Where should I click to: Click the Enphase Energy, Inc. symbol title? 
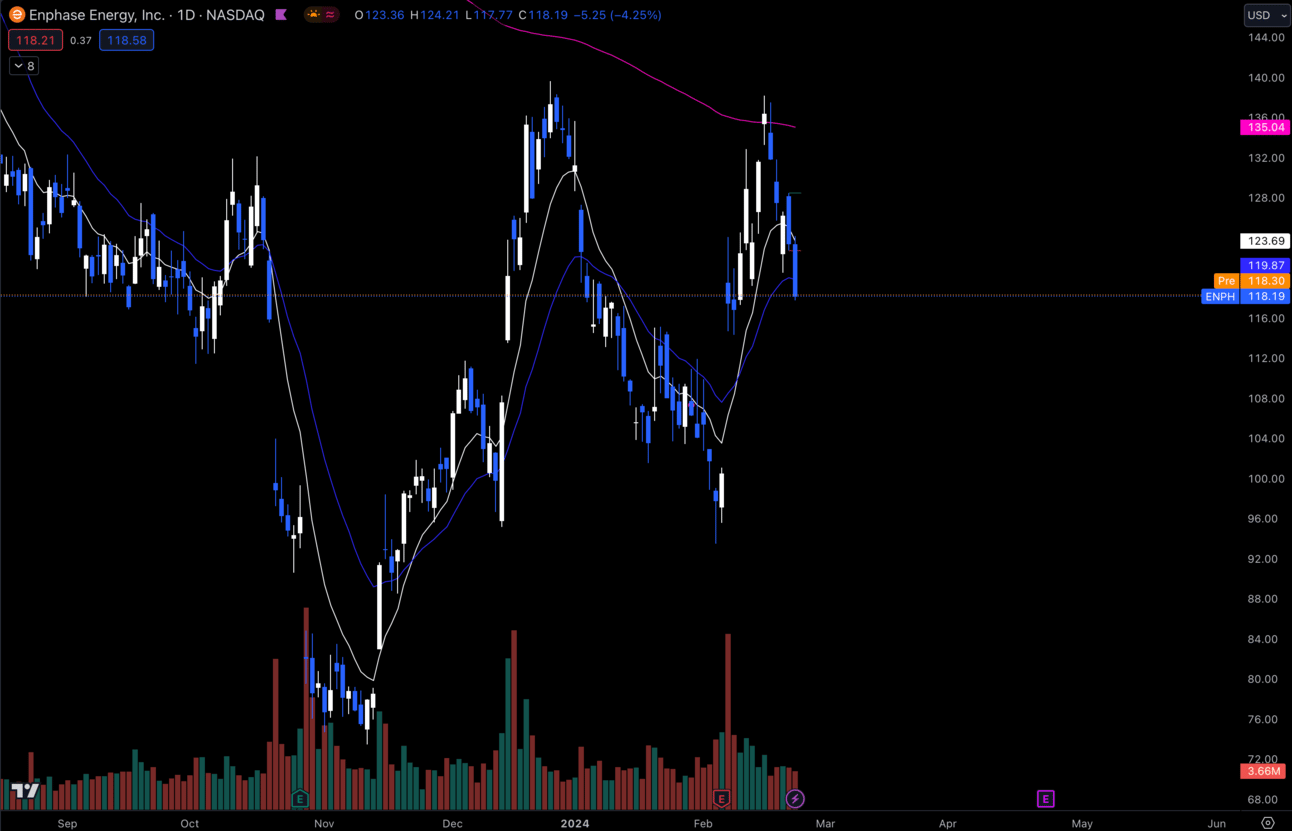[98, 15]
